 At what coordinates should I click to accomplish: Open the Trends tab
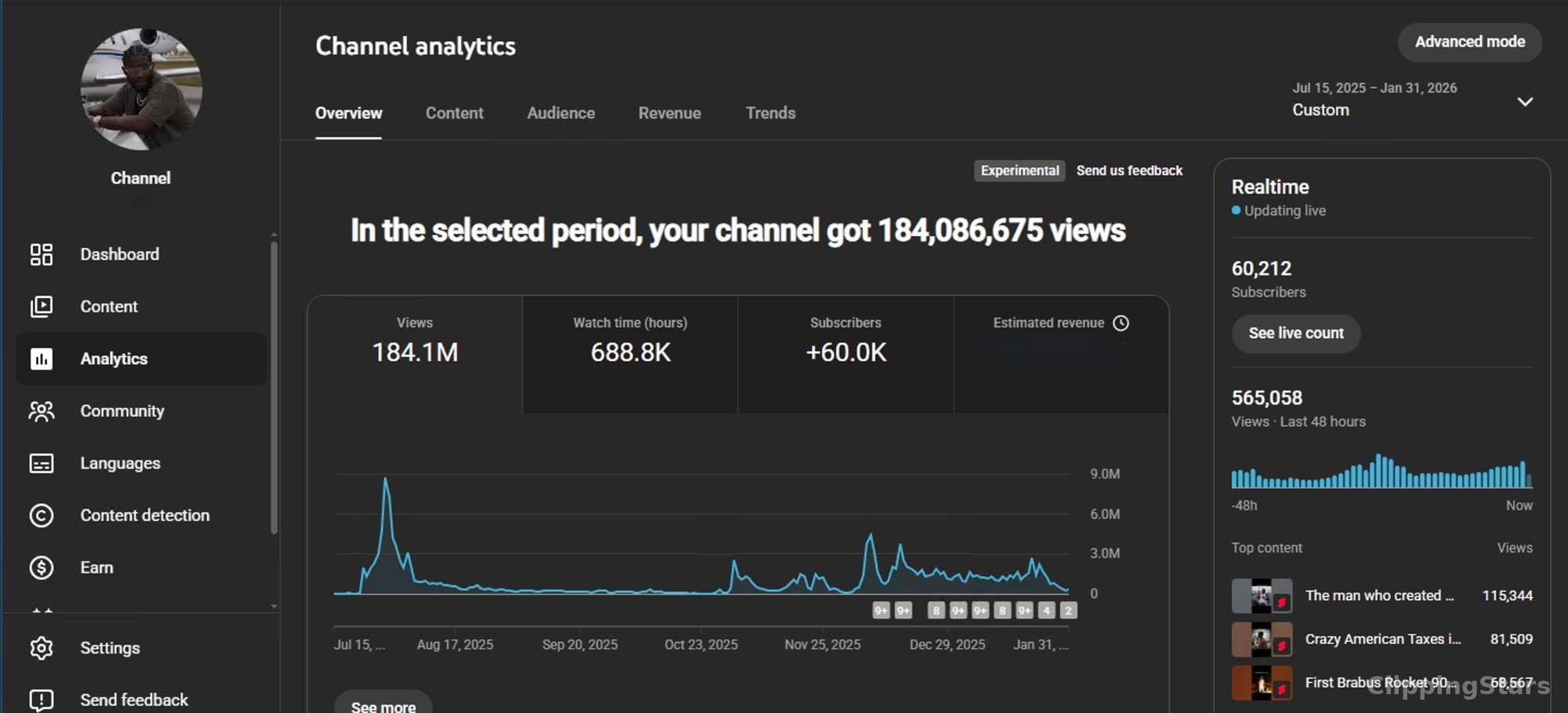[770, 113]
